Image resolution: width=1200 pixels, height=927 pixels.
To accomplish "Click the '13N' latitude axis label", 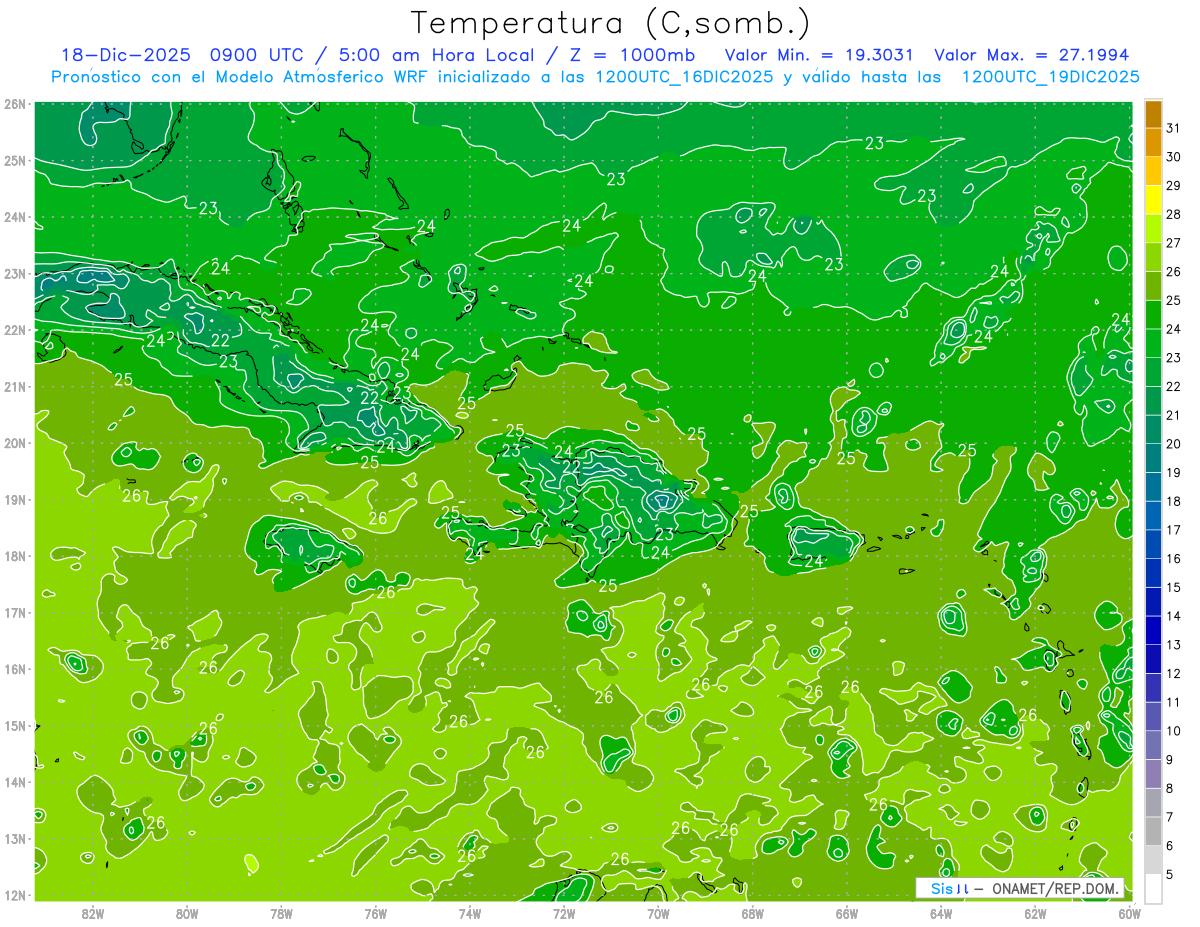I will pyautogui.click(x=15, y=839).
